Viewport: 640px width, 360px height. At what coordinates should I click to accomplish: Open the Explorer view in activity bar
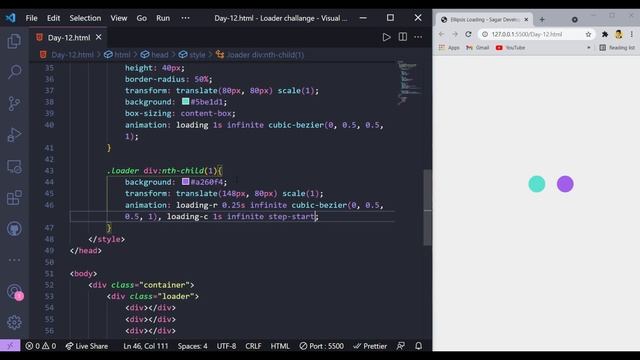coord(14,41)
